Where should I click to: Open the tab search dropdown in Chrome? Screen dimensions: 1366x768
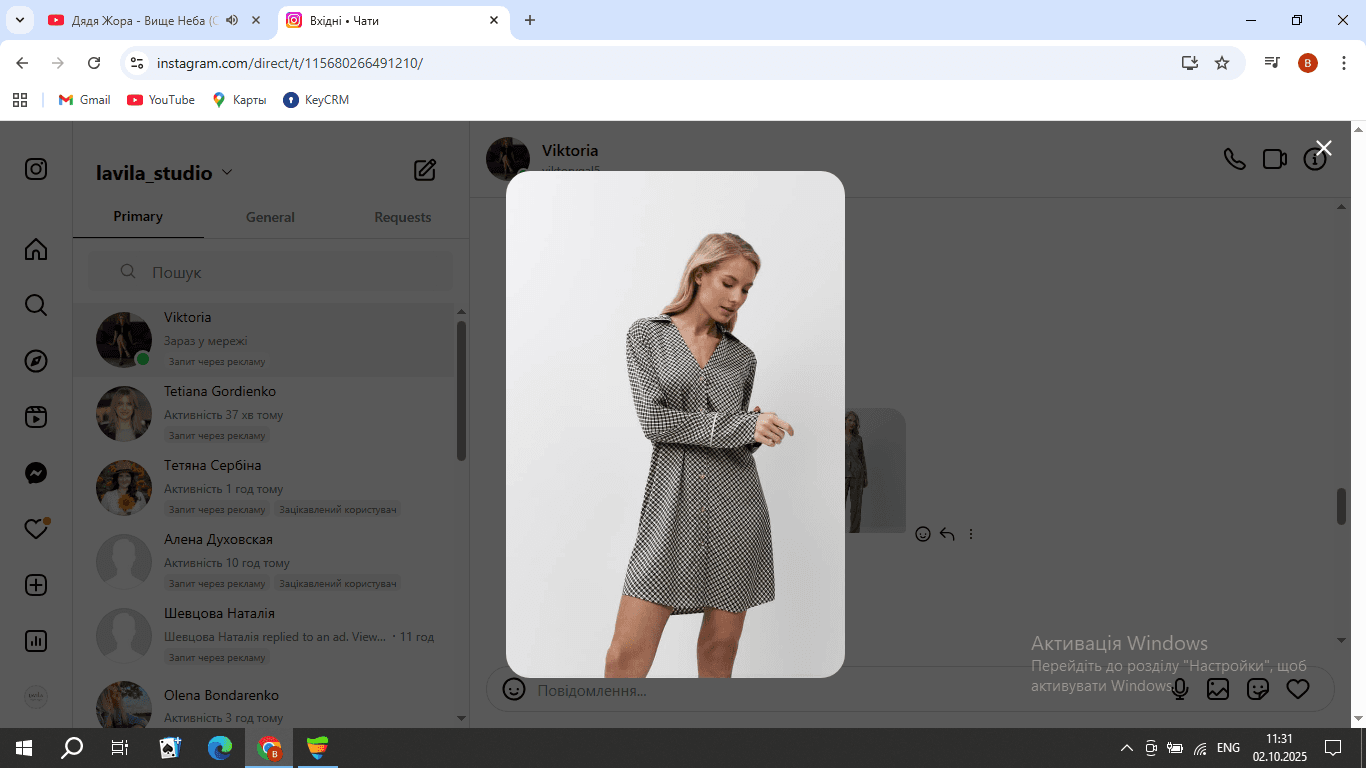tap(19, 20)
